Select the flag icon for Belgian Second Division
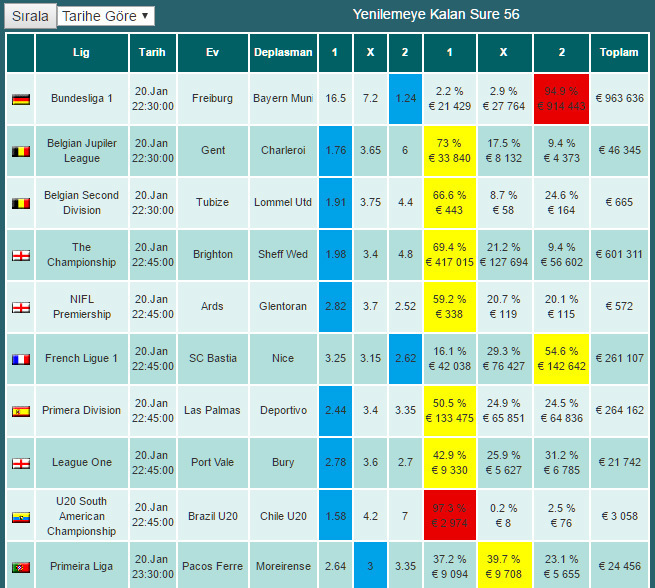655x588 pixels. [x=20, y=203]
